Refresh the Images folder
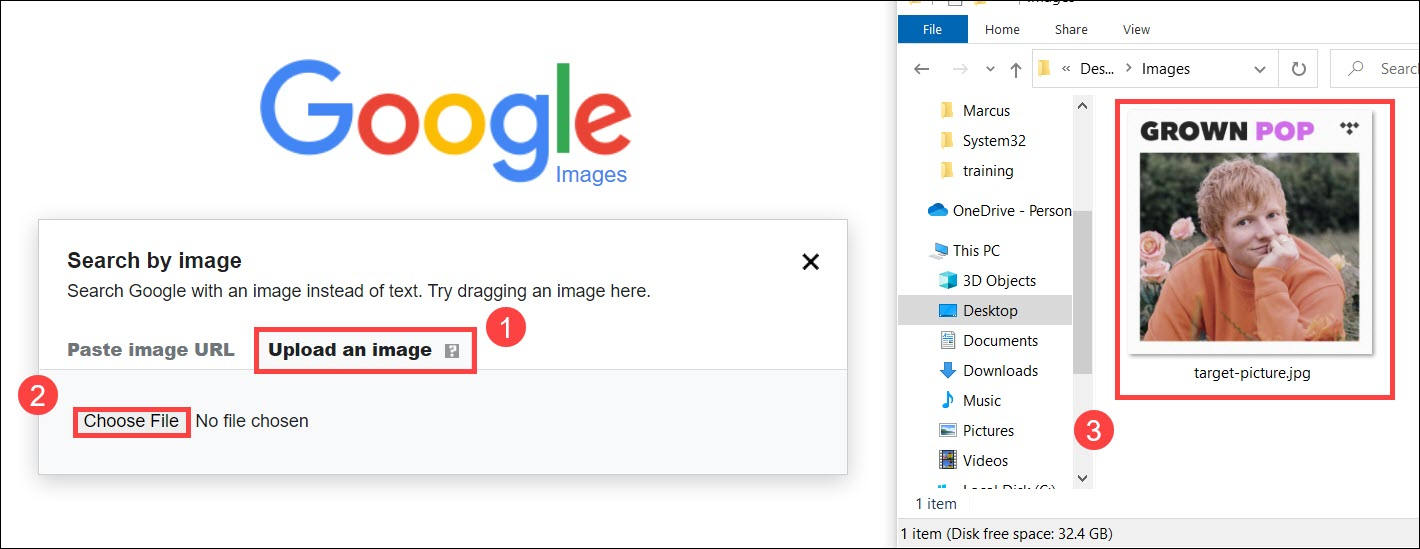Viewport: 1420px width, 549px height. [1299, 69]
